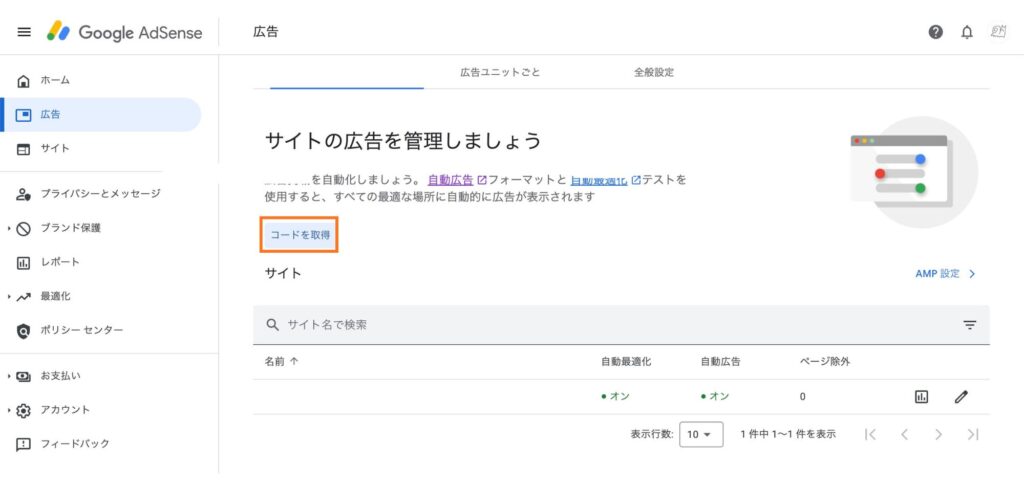Click the サイト名で検索 search field
The image size is (1024, 486).
600,325
